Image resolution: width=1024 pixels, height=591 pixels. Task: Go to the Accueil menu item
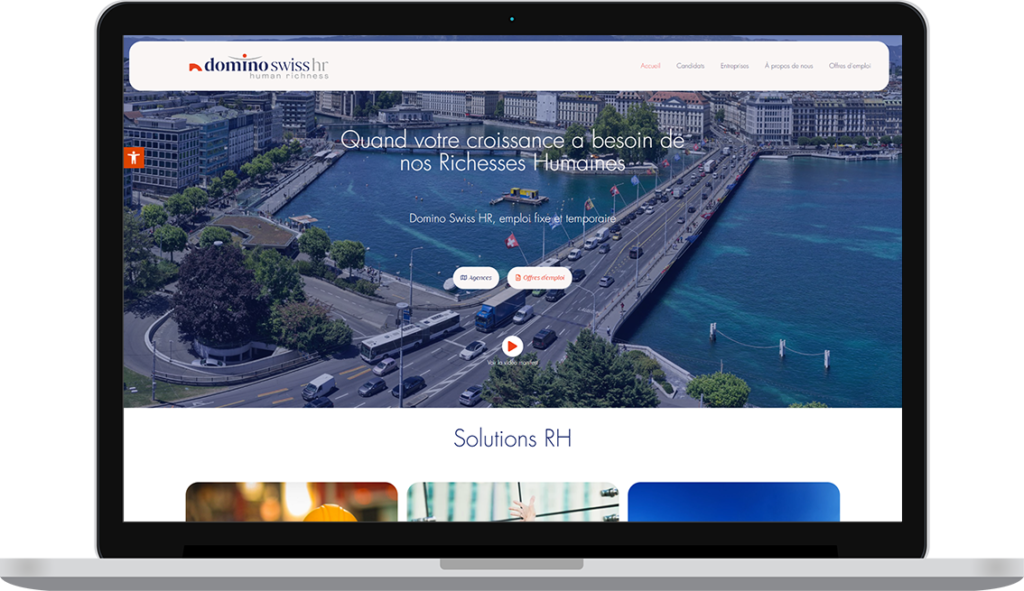click(650, 66)
